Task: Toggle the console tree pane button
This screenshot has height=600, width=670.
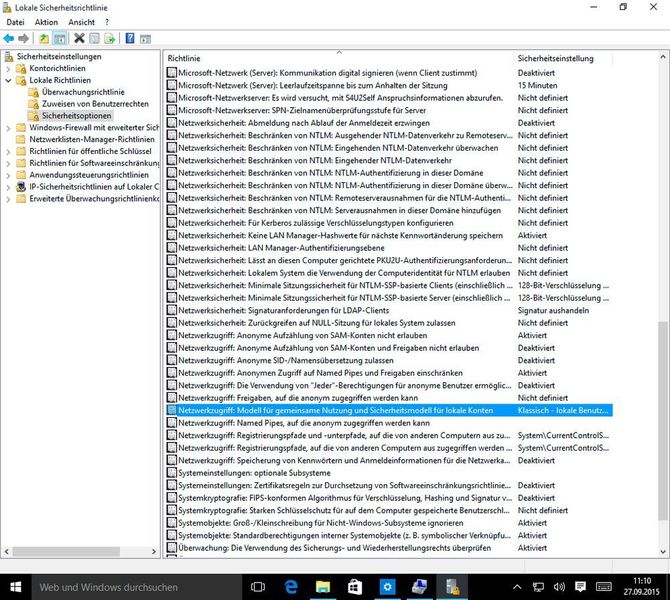Action: [x=60, y=38]
